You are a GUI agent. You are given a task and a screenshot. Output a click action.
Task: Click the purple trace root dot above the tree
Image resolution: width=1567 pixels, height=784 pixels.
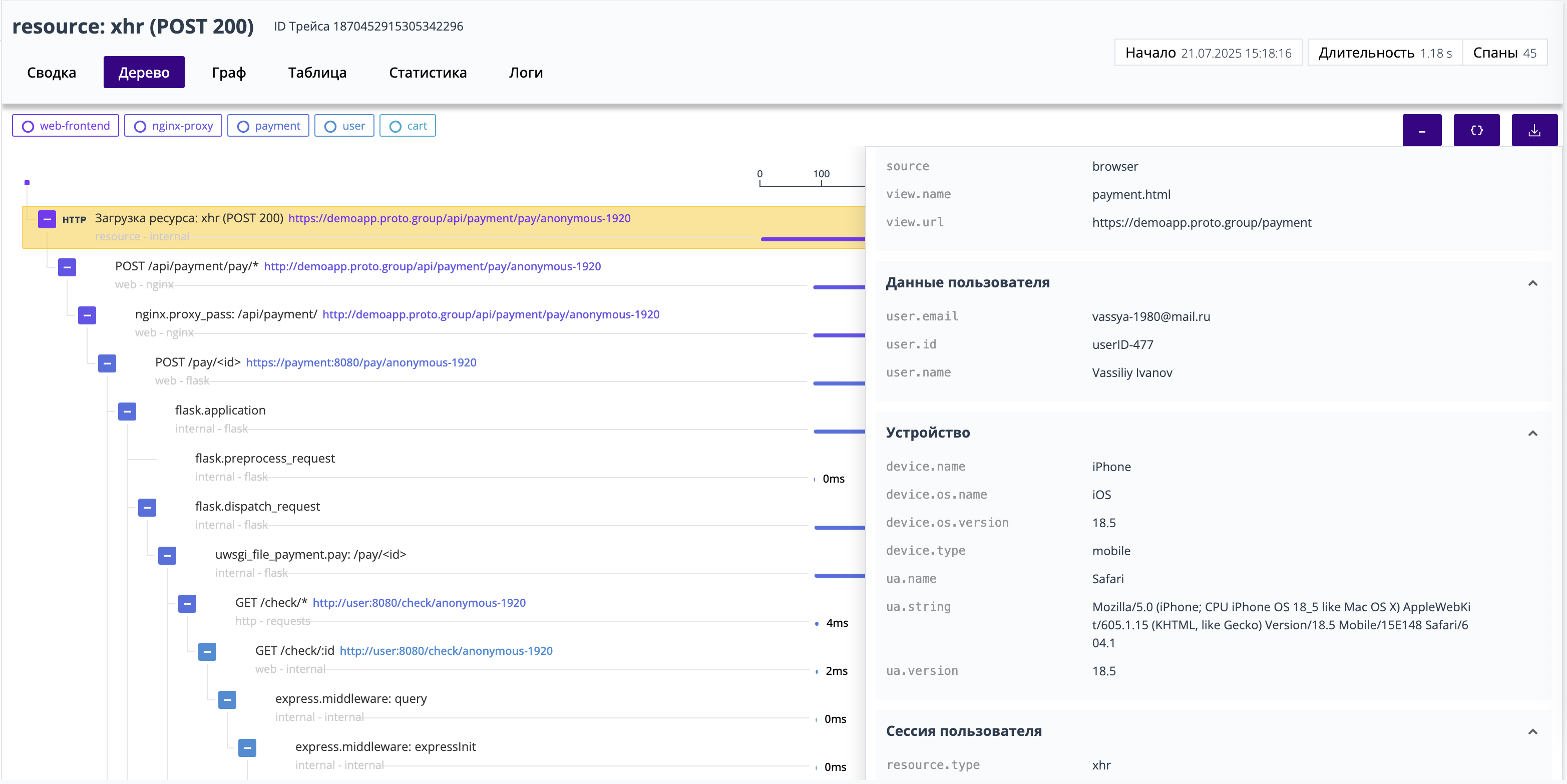tap(27, 182)
